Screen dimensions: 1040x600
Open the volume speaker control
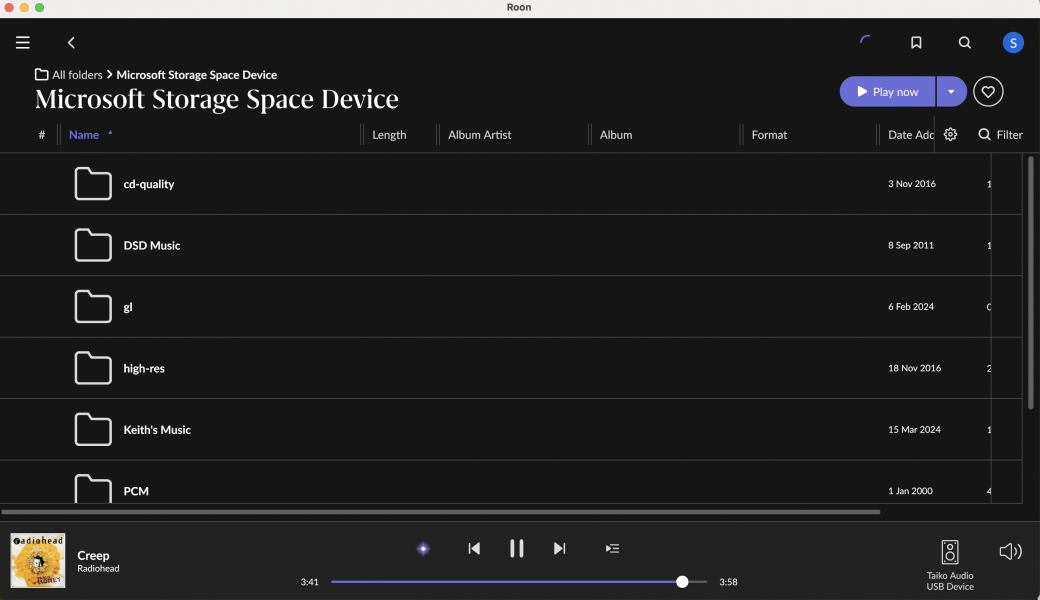click(x=1010, y=552)
